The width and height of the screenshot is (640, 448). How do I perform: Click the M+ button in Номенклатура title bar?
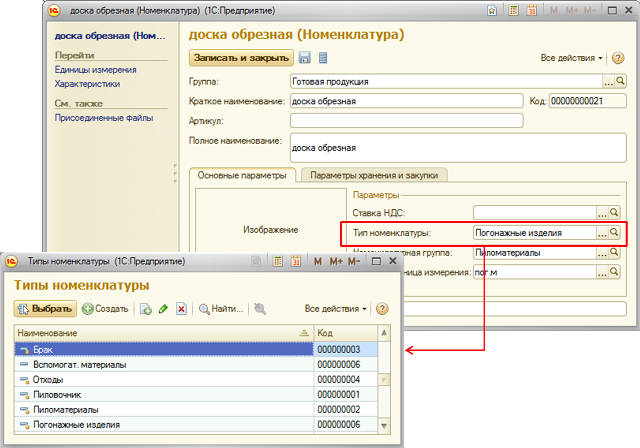[x=572, y=11]
